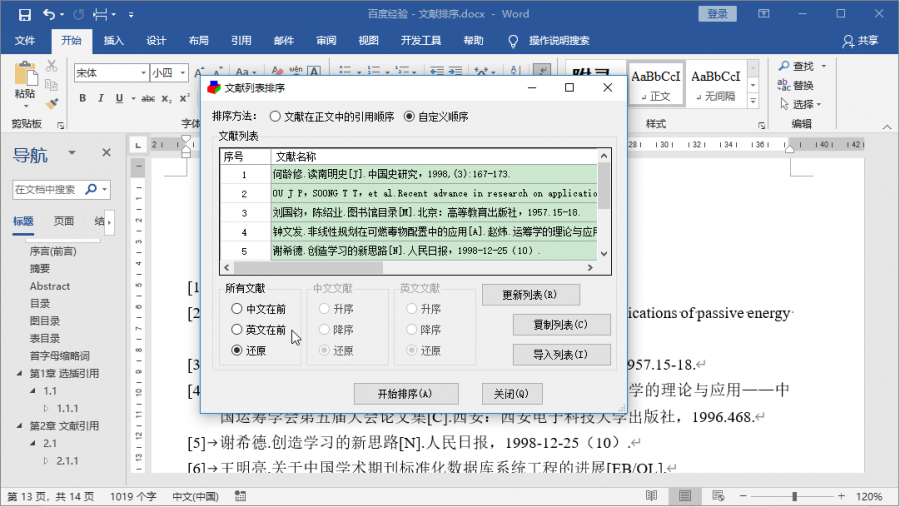
Task: Toggle bold formatting
Action: 83,98
